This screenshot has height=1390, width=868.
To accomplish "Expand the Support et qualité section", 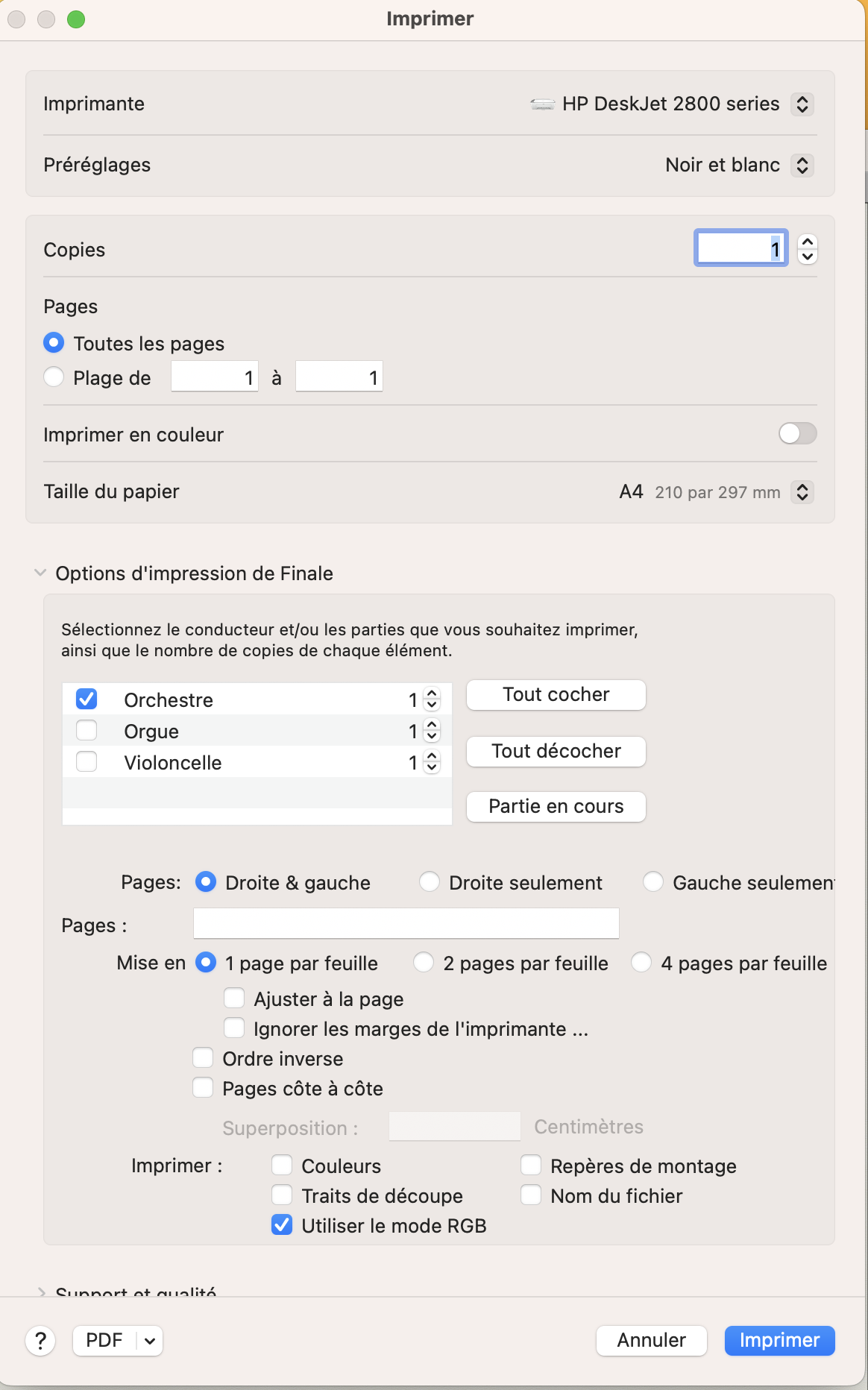I will pos(40,1292).
